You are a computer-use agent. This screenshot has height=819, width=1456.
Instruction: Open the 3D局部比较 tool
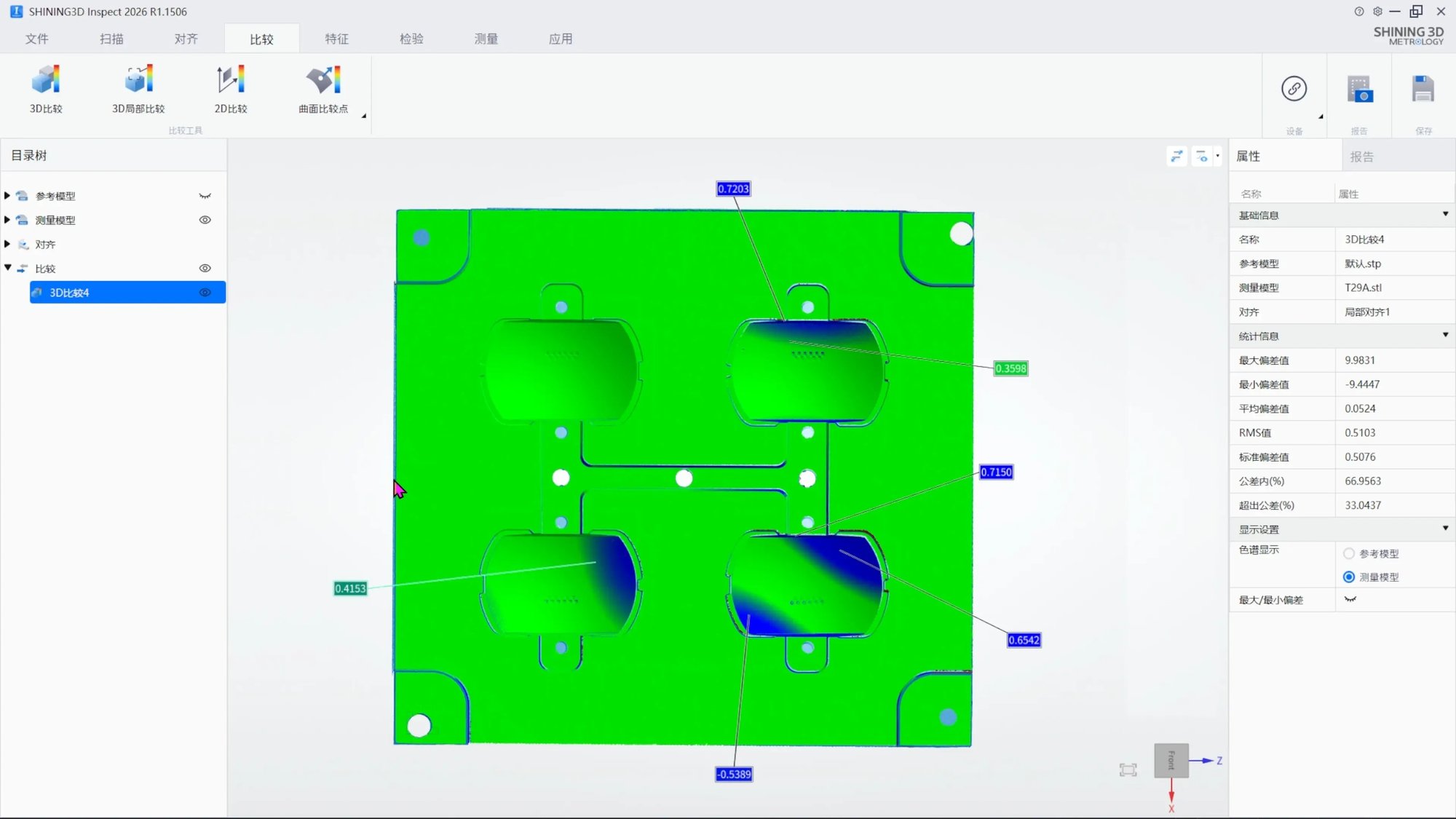point(138,89)
